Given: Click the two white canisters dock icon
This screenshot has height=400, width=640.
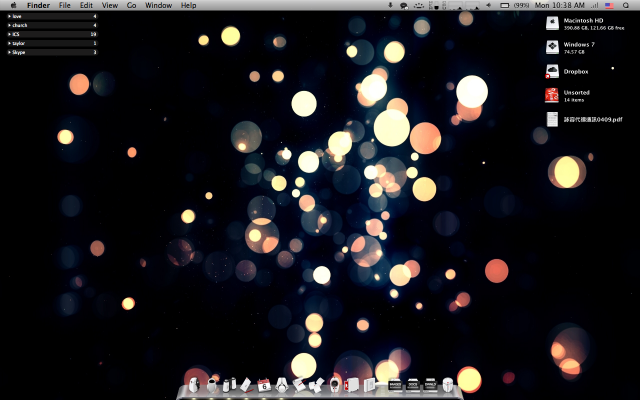Looking at the screenshot, I should (x=229, y=384).
